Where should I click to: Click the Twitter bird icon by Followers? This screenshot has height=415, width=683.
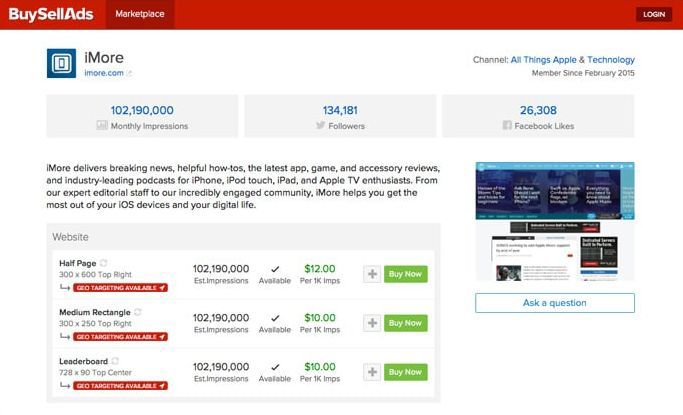[321, 125]
